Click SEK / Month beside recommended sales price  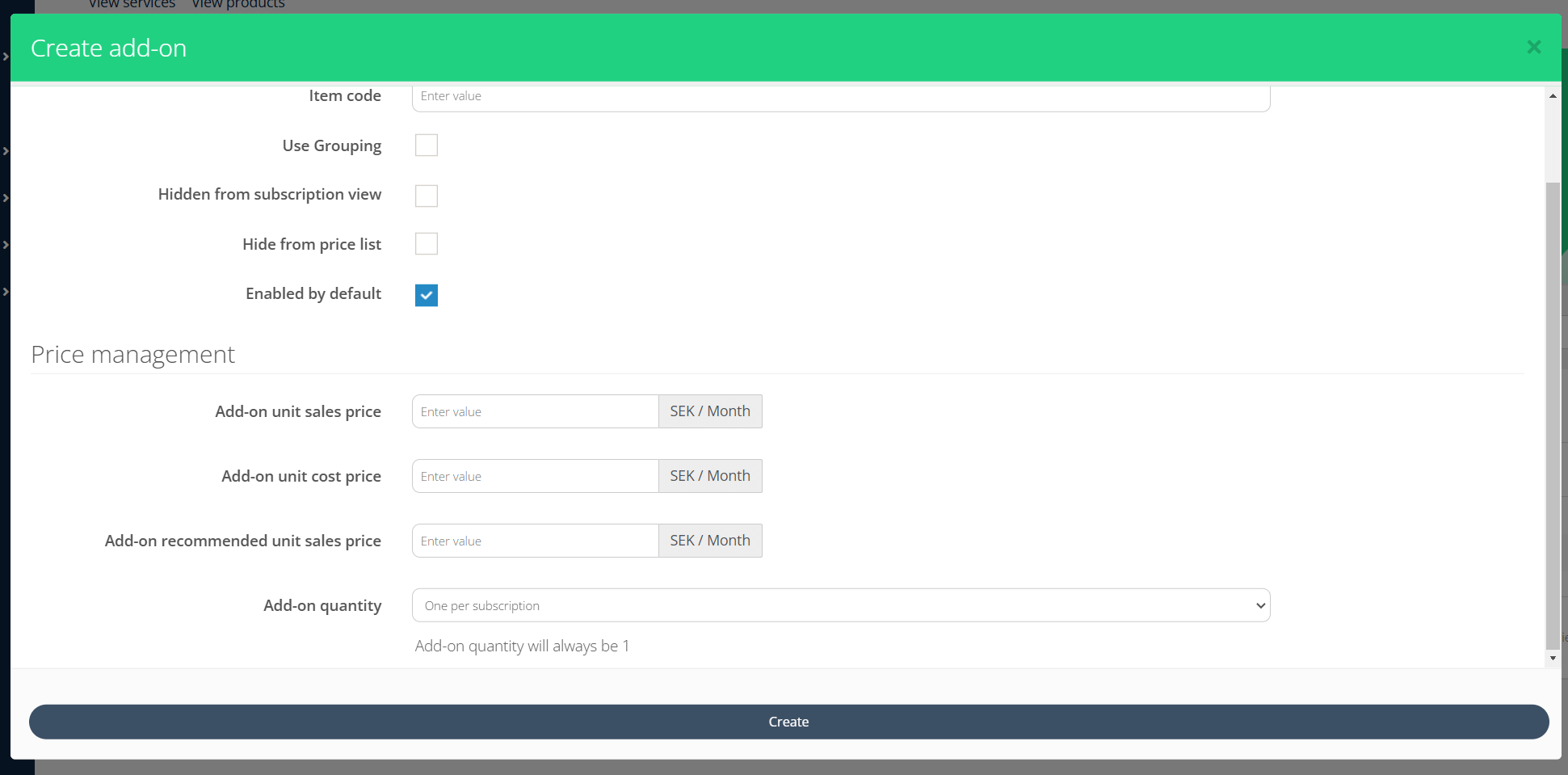click(710, 541)
